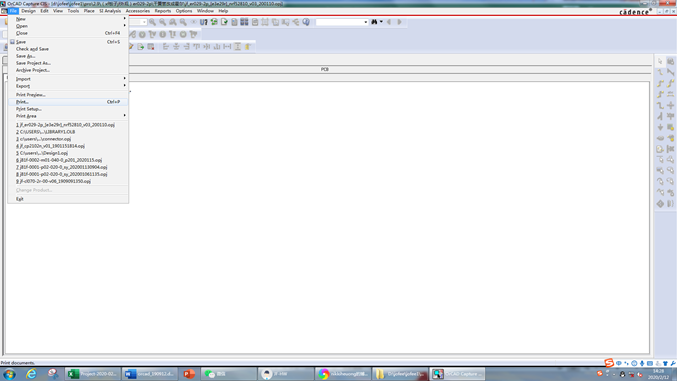Click the Zoom In toolbar icon

click(152, 22)
